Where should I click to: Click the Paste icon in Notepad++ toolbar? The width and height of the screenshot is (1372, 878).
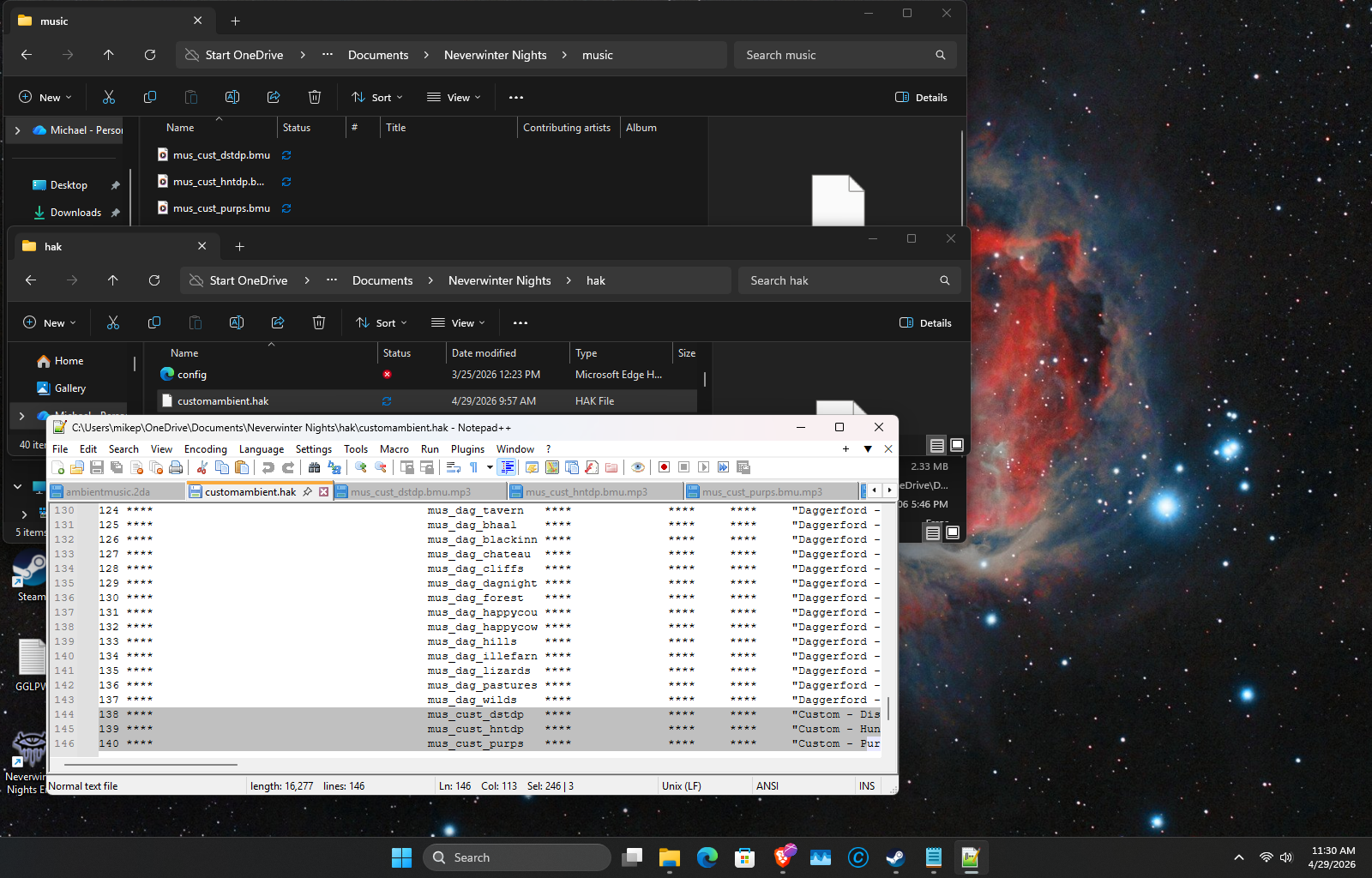(242, 467)
